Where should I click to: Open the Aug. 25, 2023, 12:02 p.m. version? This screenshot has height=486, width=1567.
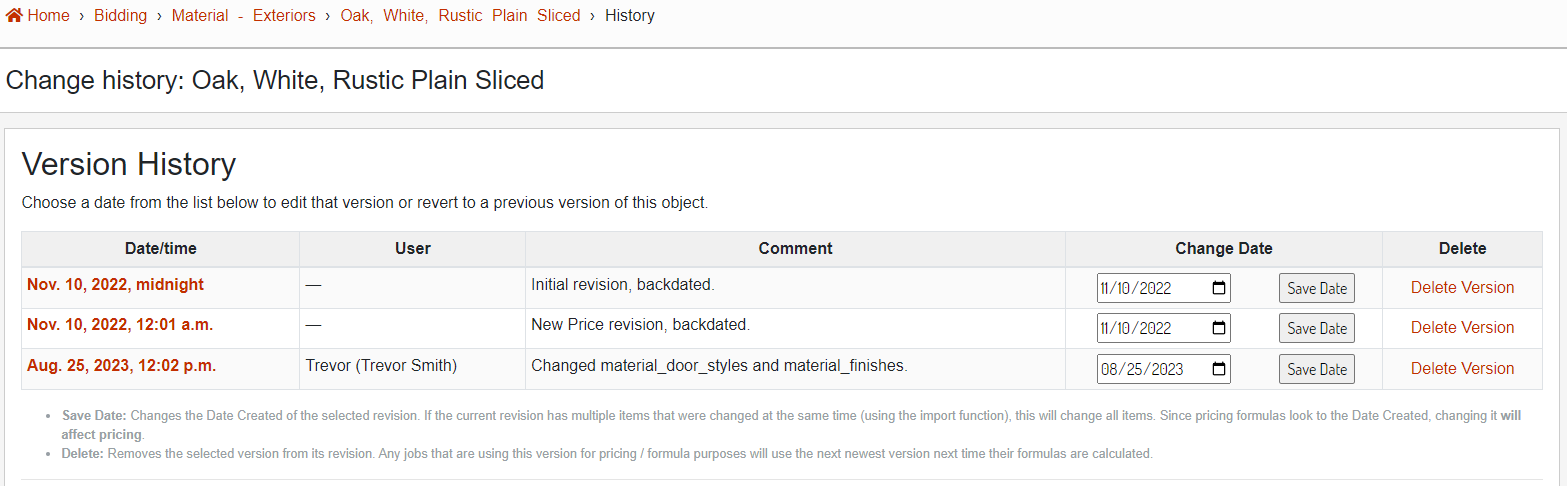click(121, 366)
